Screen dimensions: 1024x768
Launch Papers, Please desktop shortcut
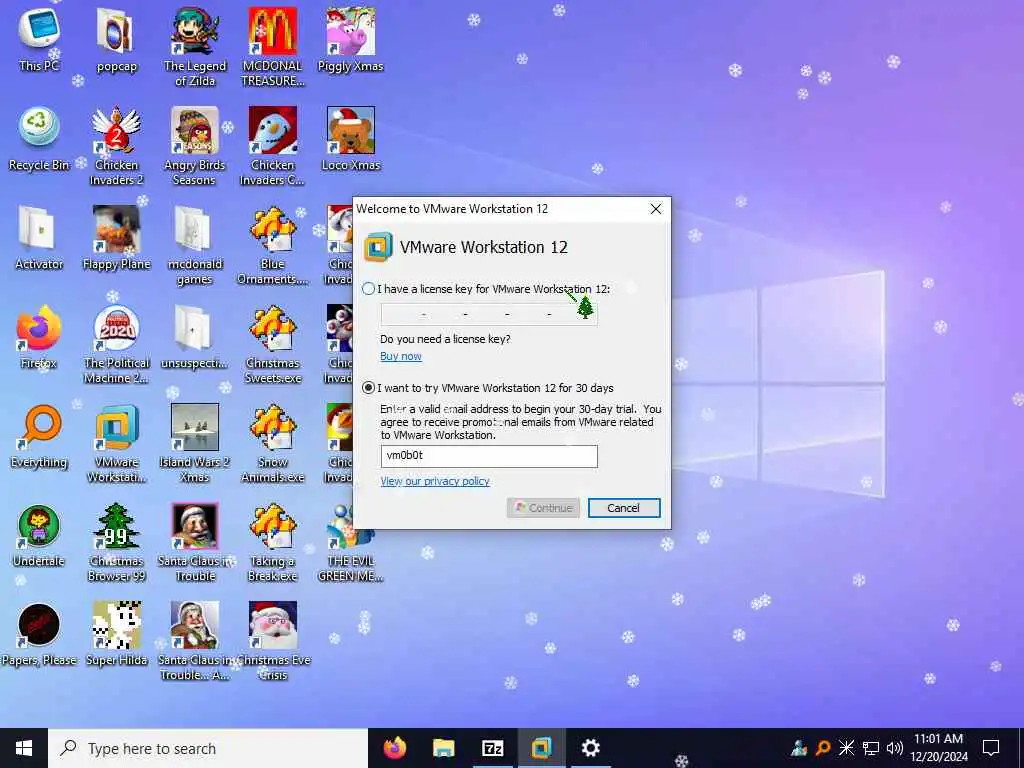coord(39,636)
